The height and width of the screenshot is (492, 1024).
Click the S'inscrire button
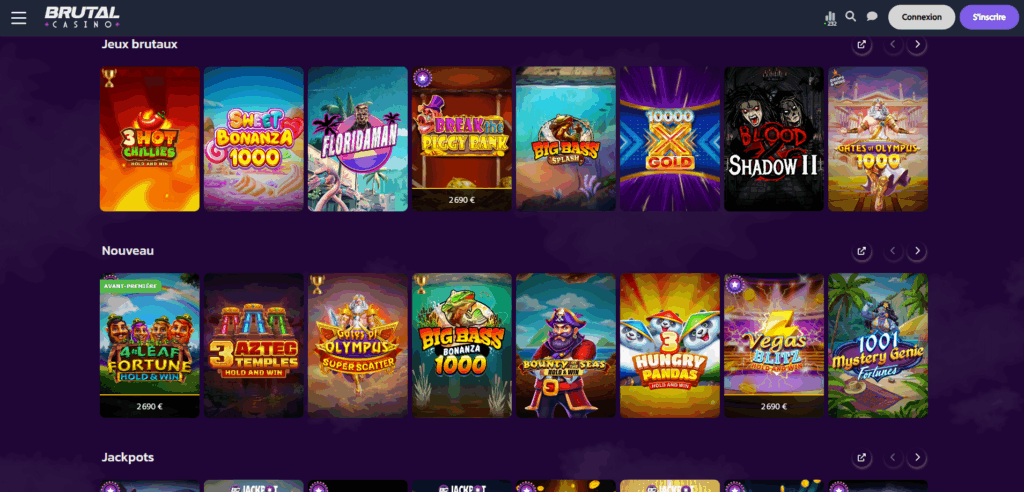(989, 17)
